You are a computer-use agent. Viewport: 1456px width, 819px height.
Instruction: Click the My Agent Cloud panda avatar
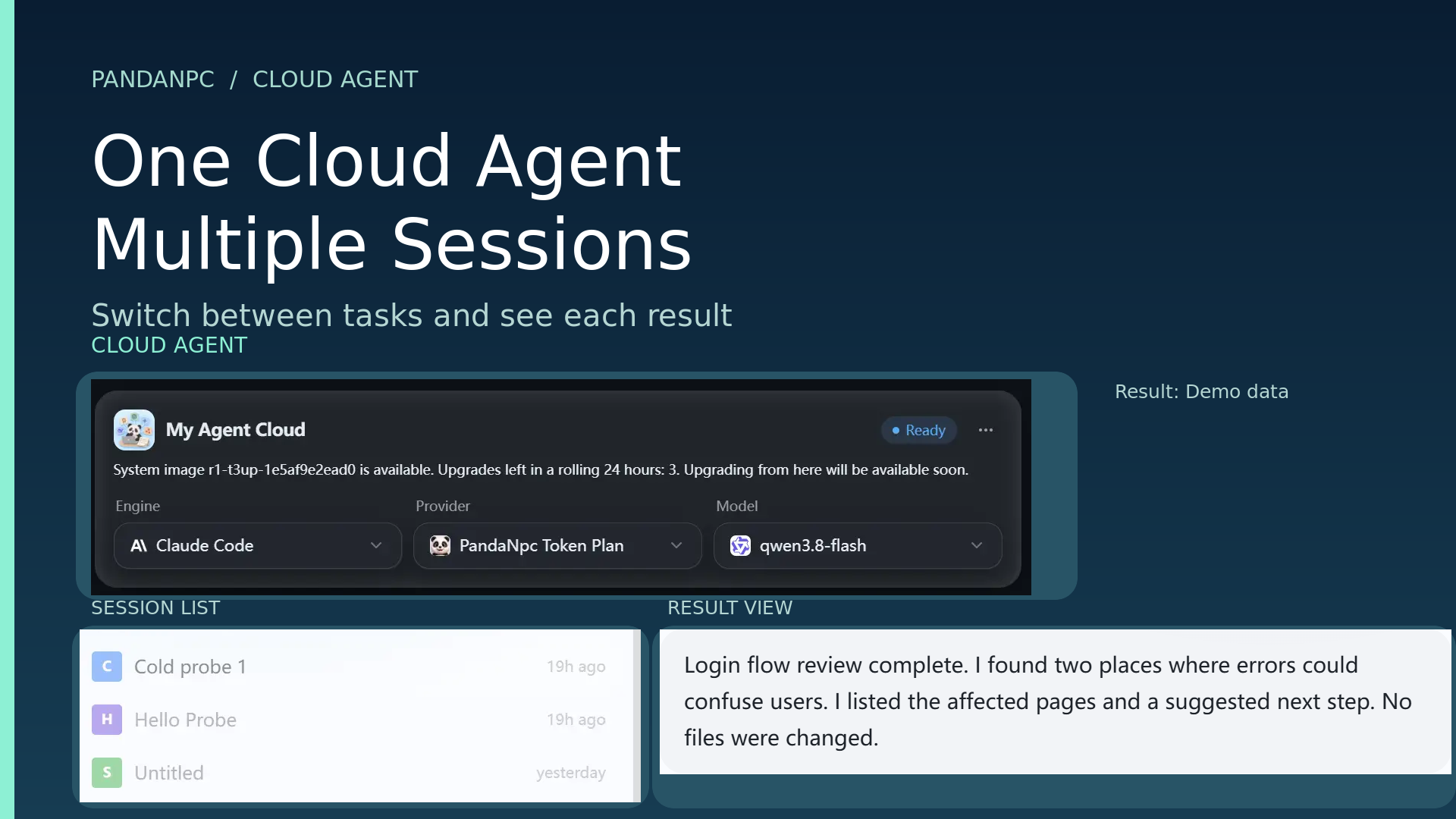pos(134,430)
